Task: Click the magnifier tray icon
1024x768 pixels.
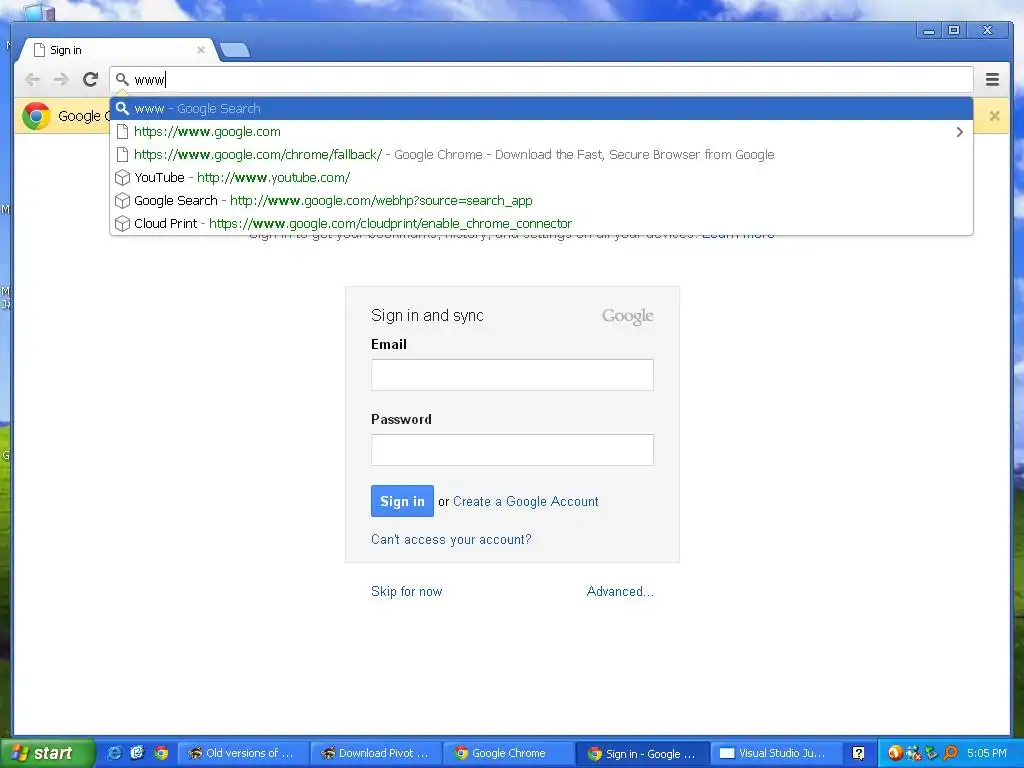Action: click(x=951, y=753)
